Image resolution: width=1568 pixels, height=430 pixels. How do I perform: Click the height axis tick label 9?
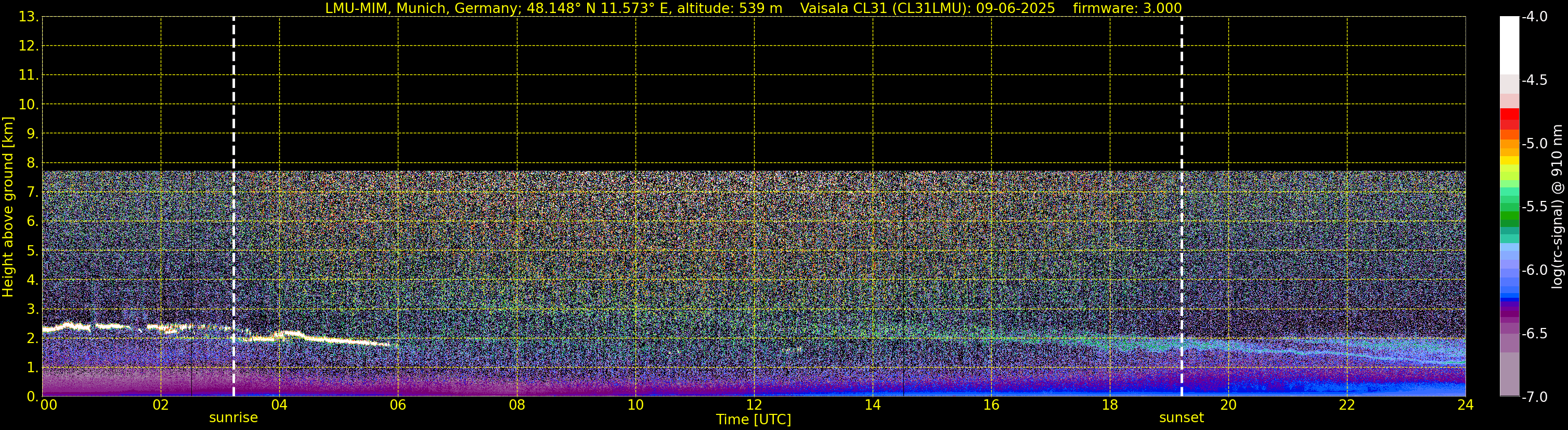[32, 133]
